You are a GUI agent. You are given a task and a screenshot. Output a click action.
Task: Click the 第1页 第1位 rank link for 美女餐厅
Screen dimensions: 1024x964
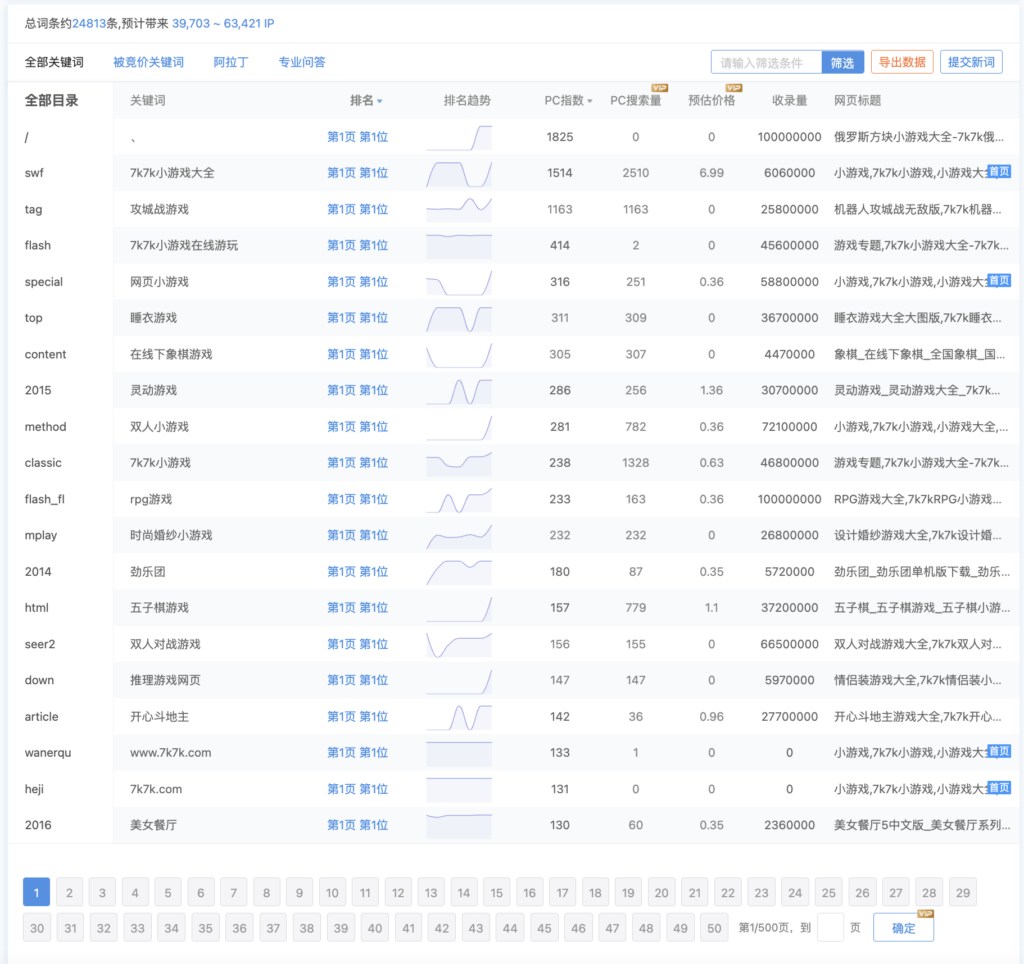pyautogui.click(x=357, y=825)
